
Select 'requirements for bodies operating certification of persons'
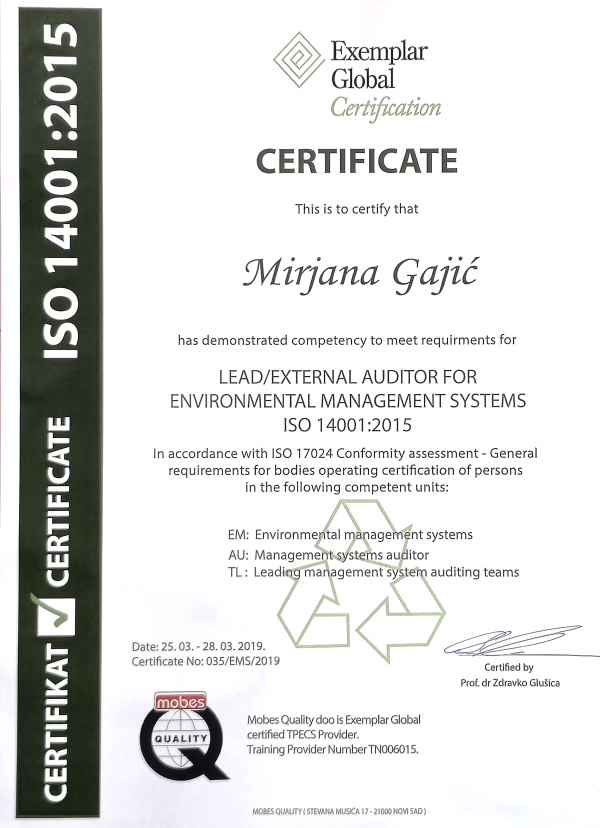pos(345,470)
